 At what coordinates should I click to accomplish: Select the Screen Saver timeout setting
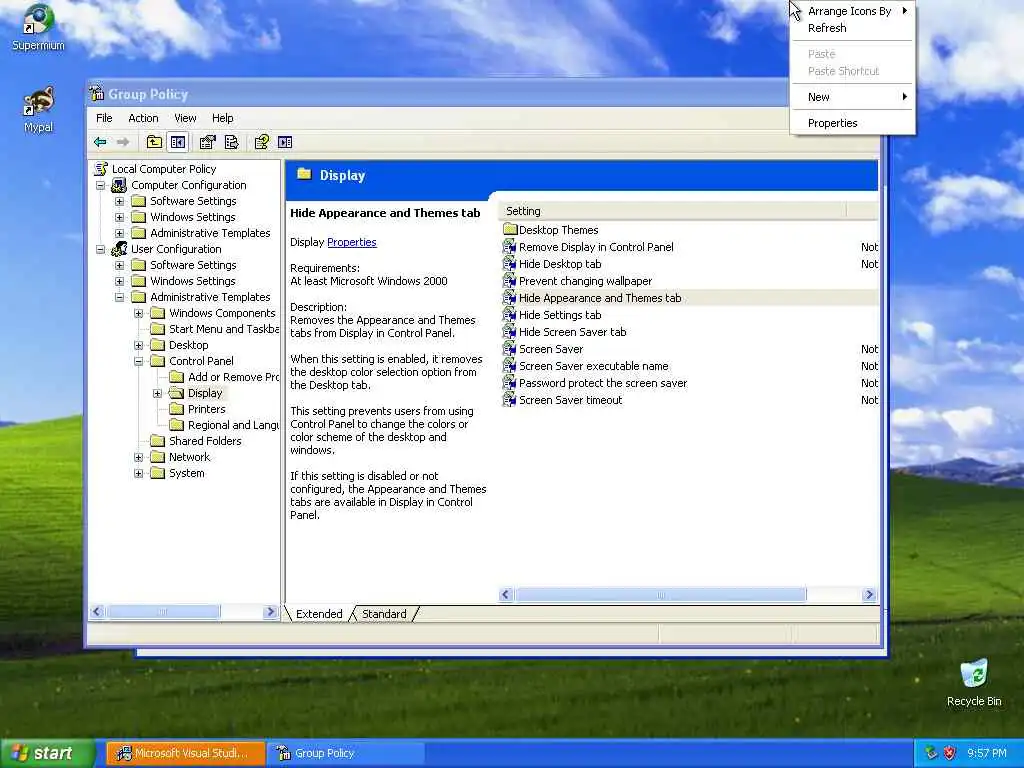click(x=690, y=400)
